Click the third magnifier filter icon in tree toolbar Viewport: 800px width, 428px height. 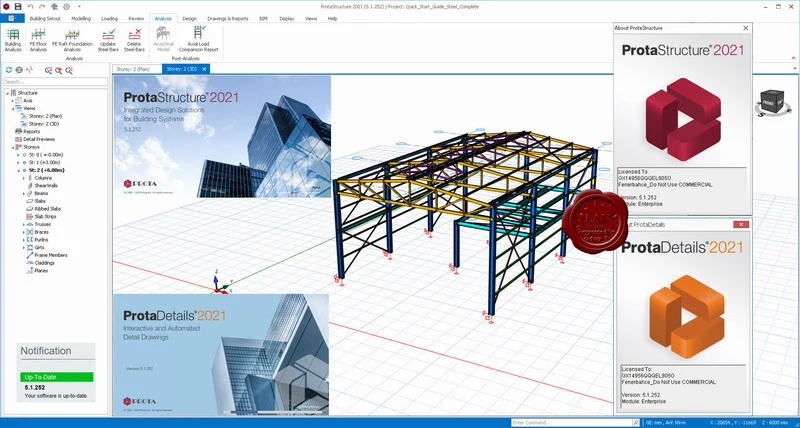[69, 70]
